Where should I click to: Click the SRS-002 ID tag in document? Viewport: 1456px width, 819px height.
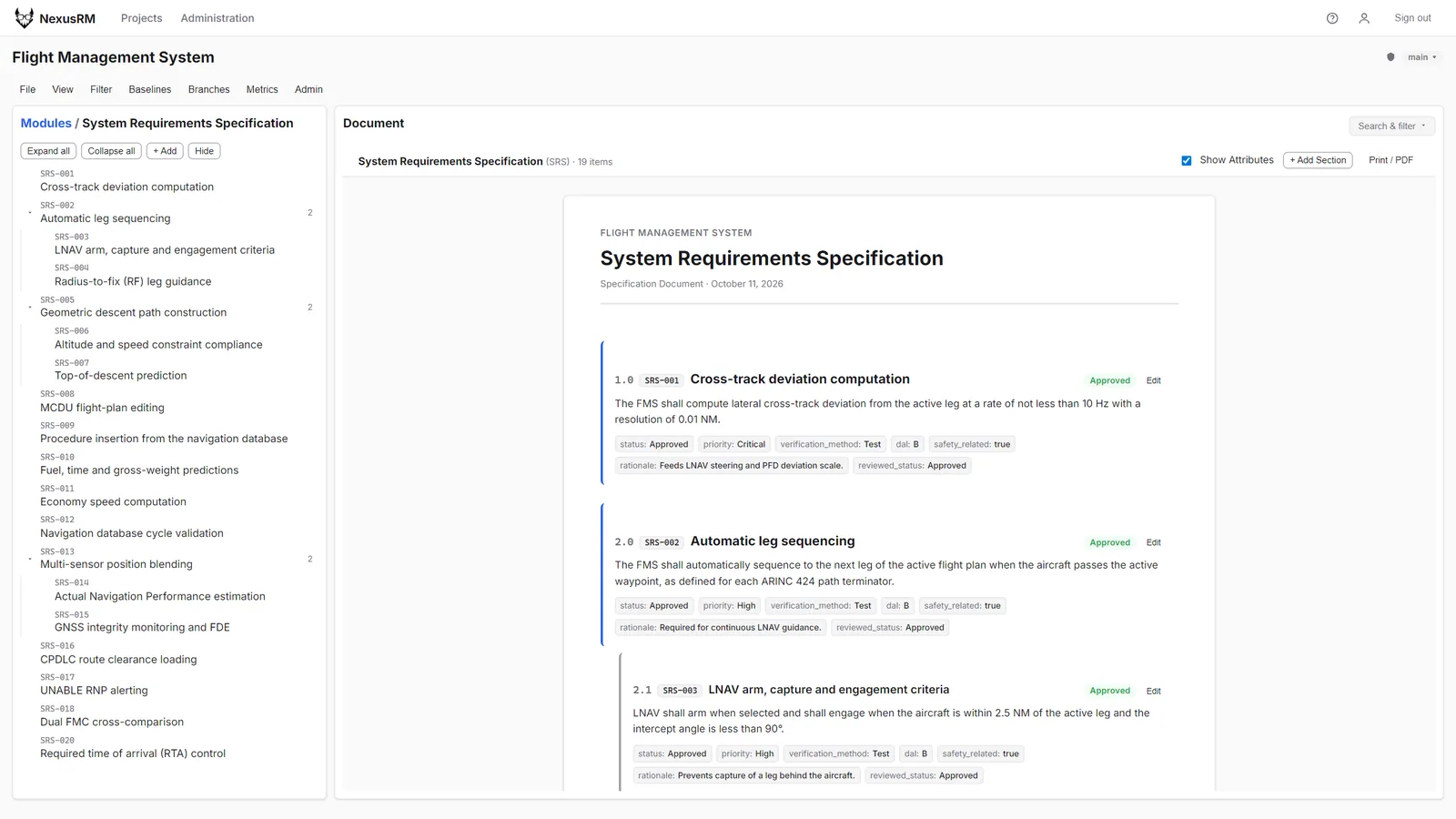pos(662,542)
